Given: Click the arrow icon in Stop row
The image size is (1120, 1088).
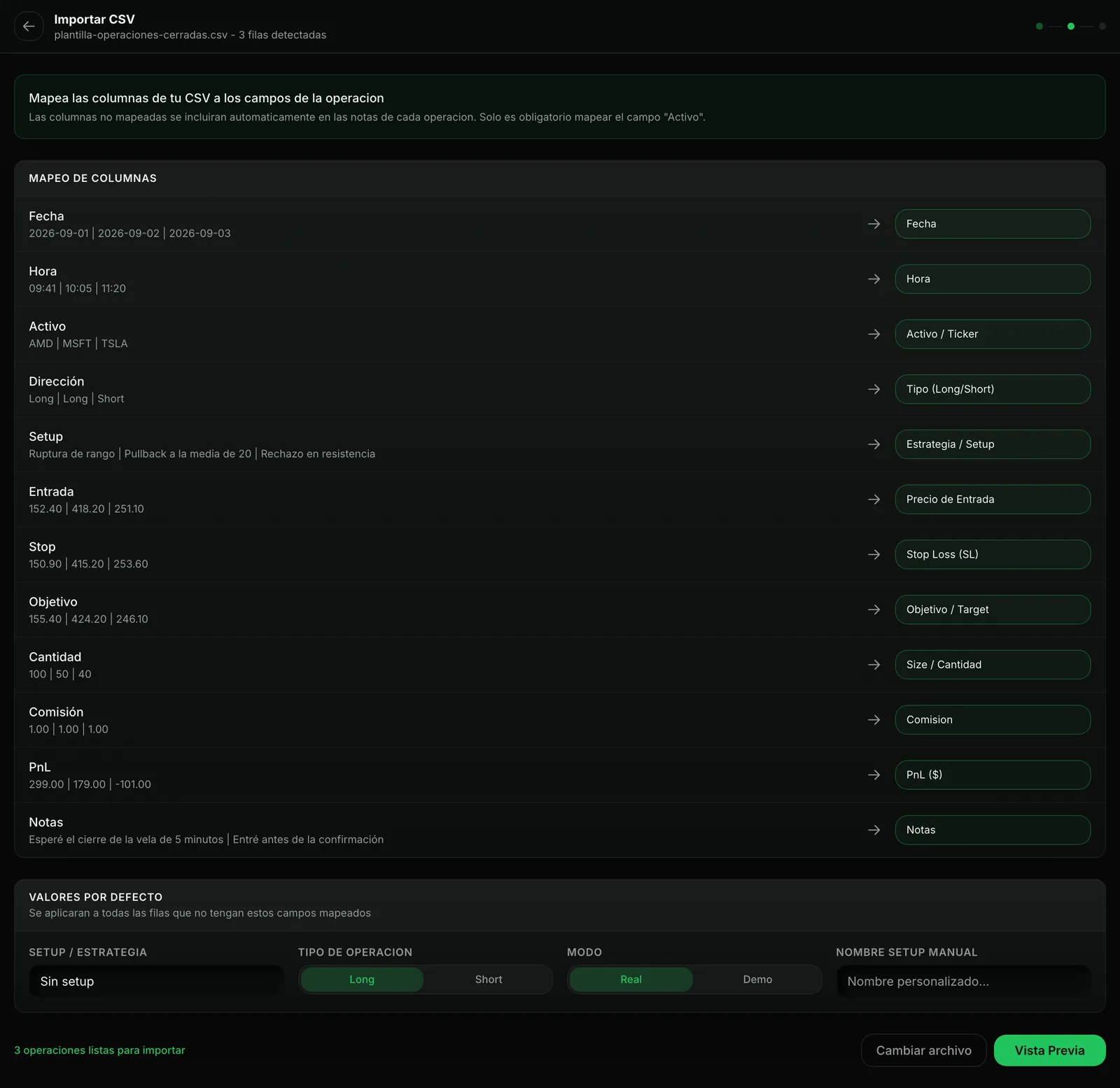Looking at the screenshot, I should coord(874,554).
